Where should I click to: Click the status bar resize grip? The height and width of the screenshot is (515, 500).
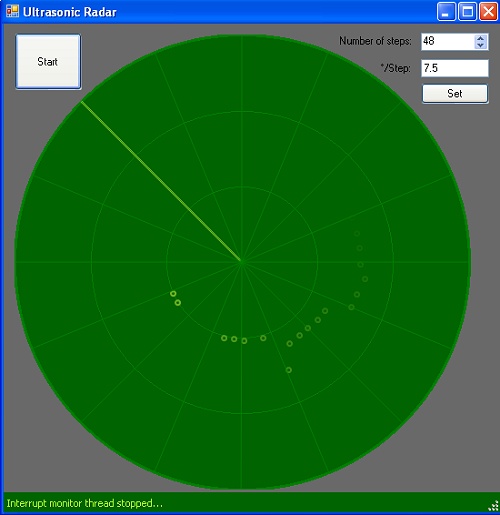click(493, 506)
